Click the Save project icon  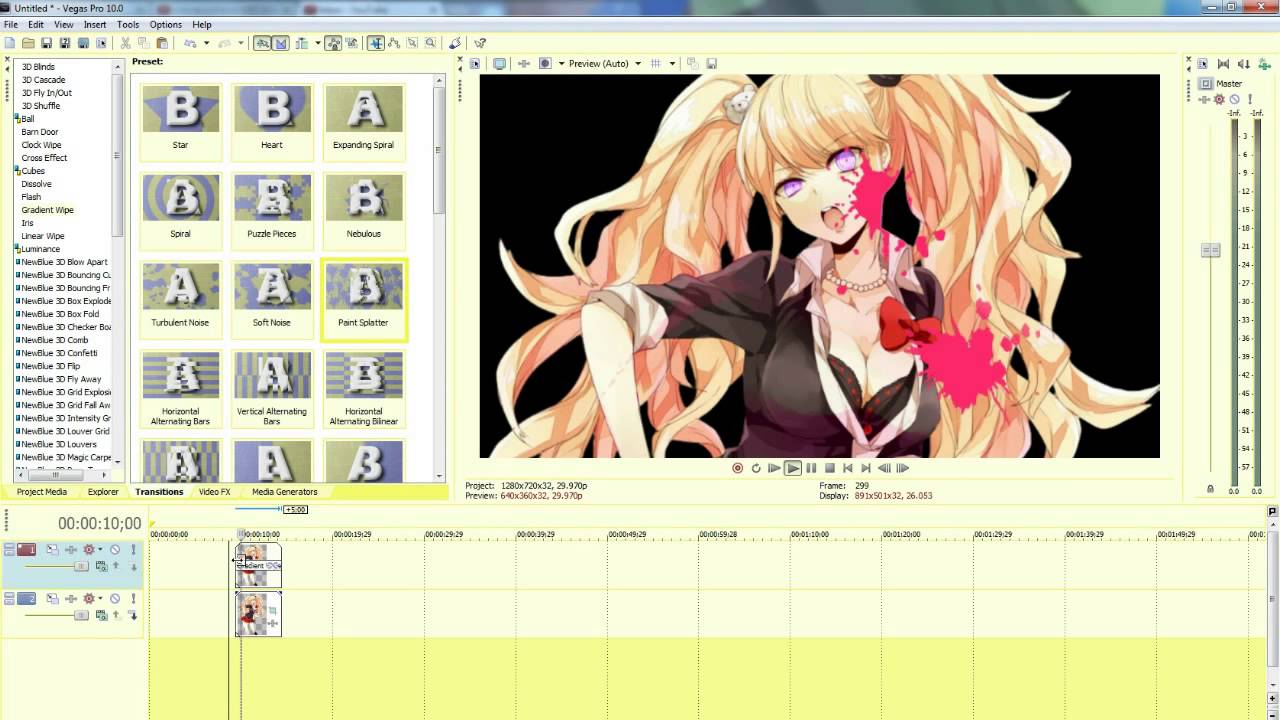(46, 43)
